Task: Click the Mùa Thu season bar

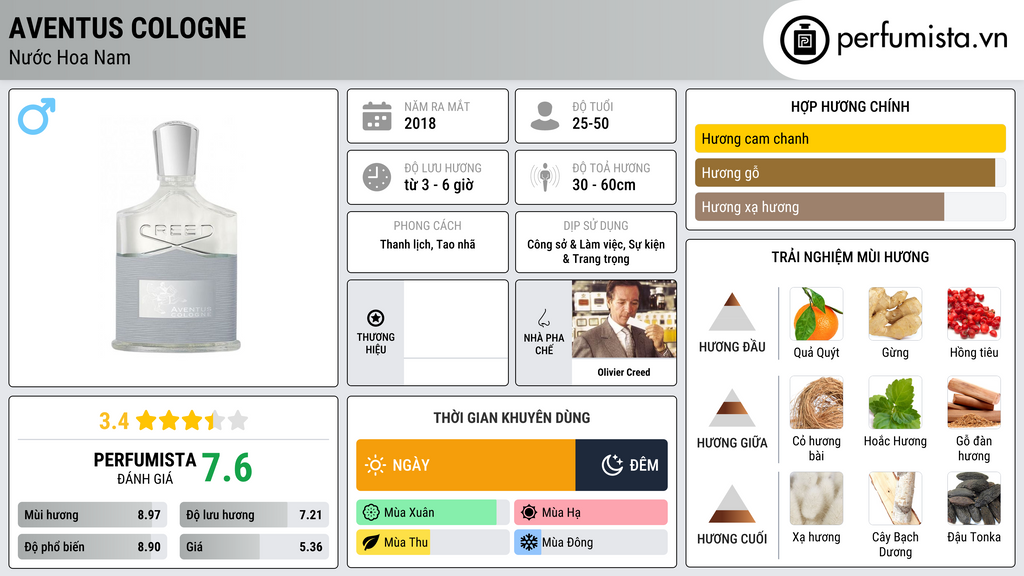Action: coord(433,542)
